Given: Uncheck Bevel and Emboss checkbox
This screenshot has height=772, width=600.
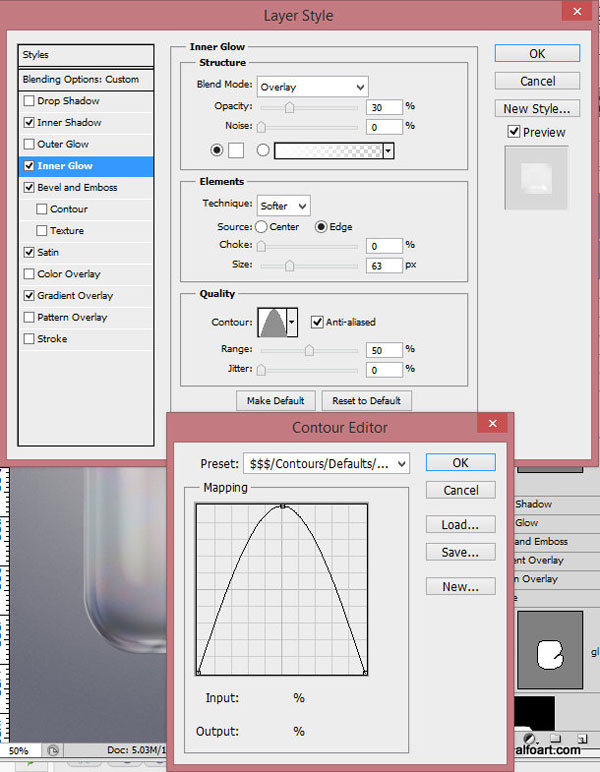Looking at the screenshot, I should 29,188.
